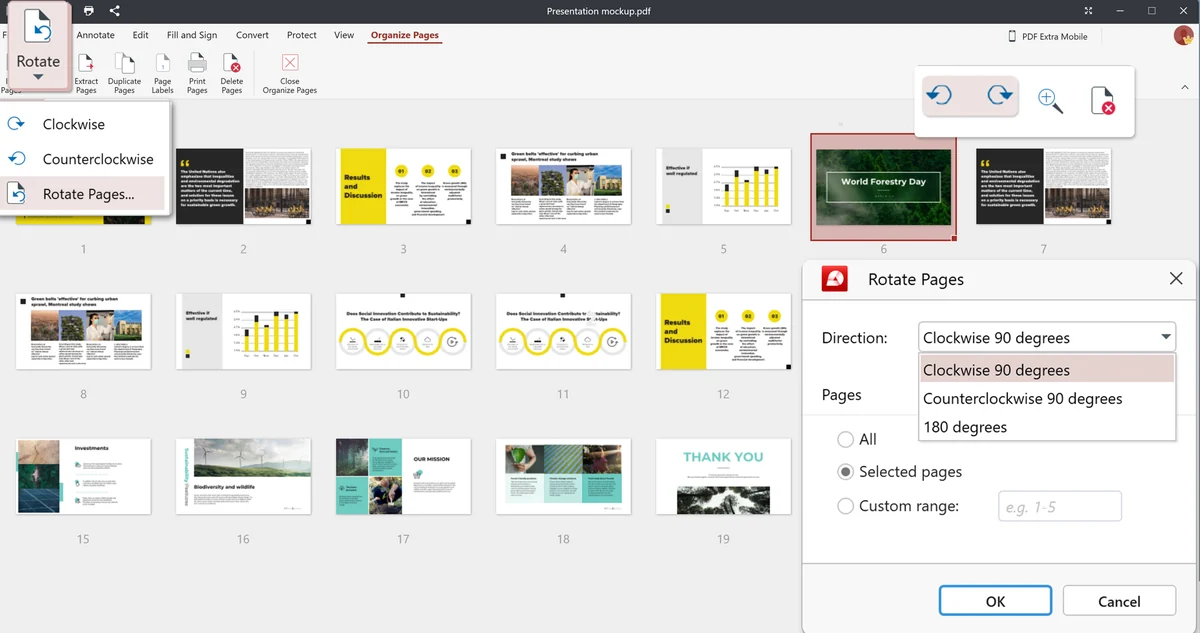Click rotate clockwise icon in floating toolbar
This screenshot has width=1200, height=633.
click(998, 97)
